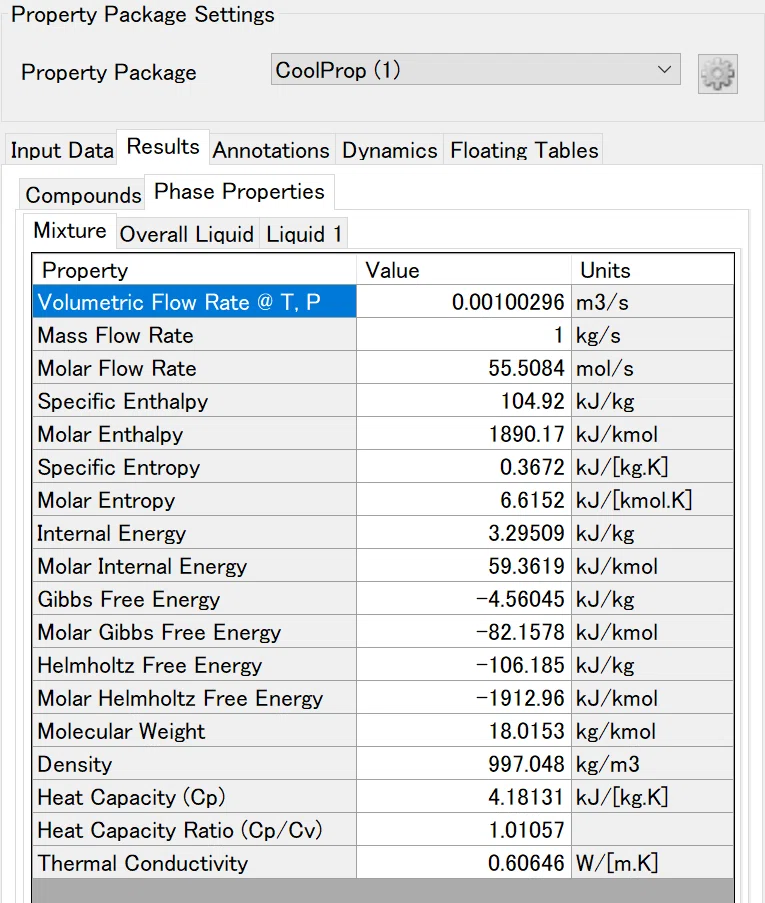Click the value 1890.17
This screenshot has height=903, width=765.
point(464,434)
